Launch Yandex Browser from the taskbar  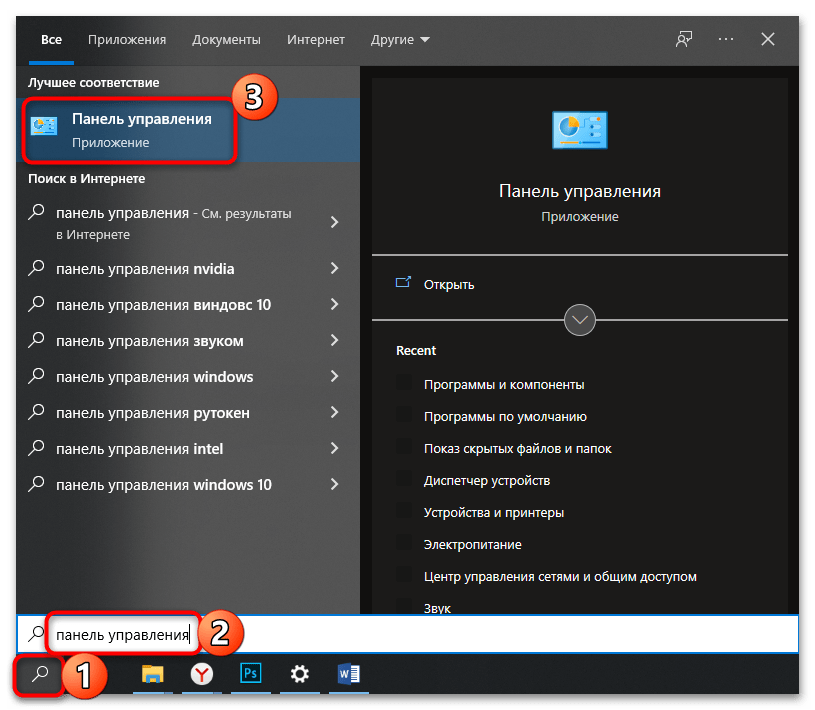(202, 675)
